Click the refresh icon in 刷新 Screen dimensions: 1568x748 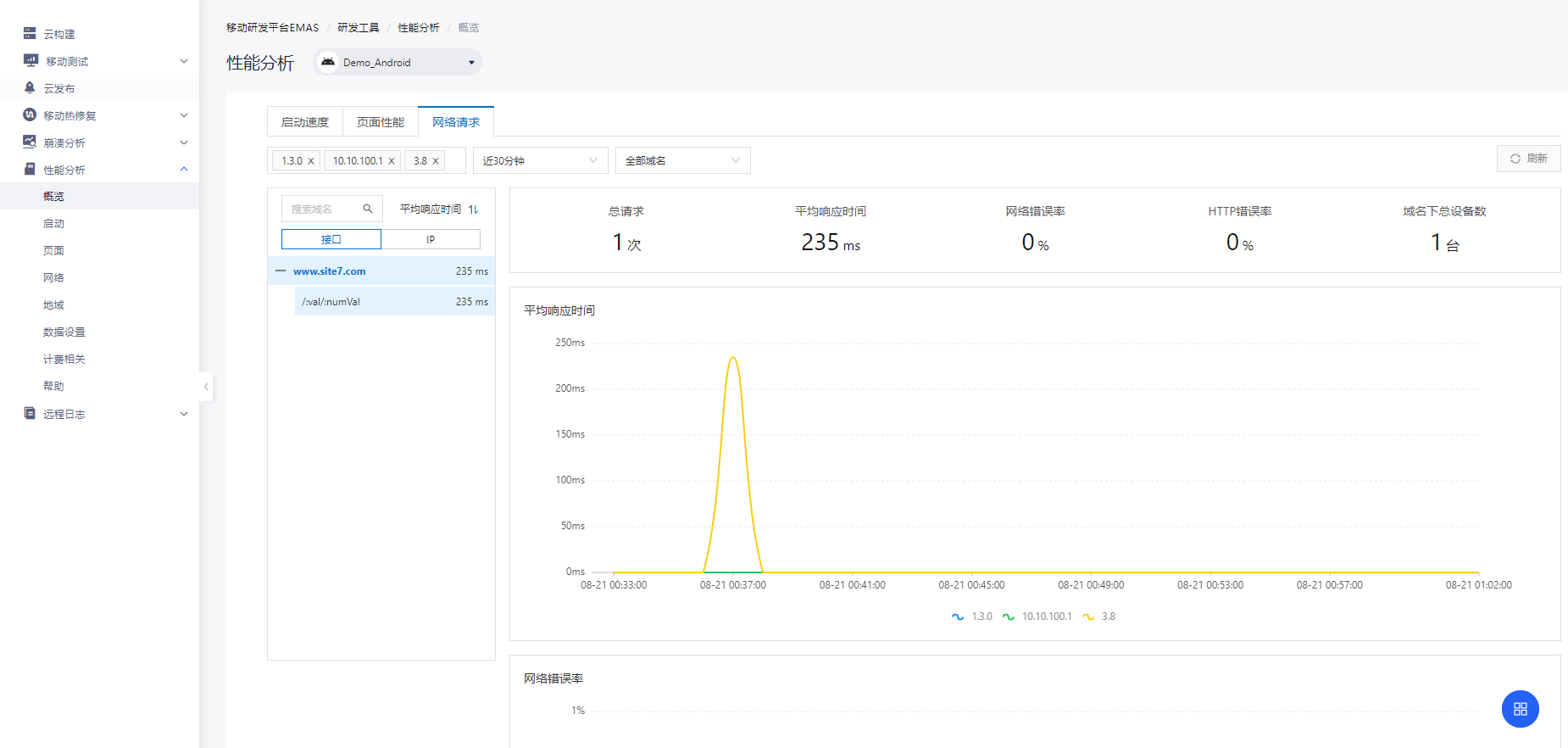[x=1515, y=159]
